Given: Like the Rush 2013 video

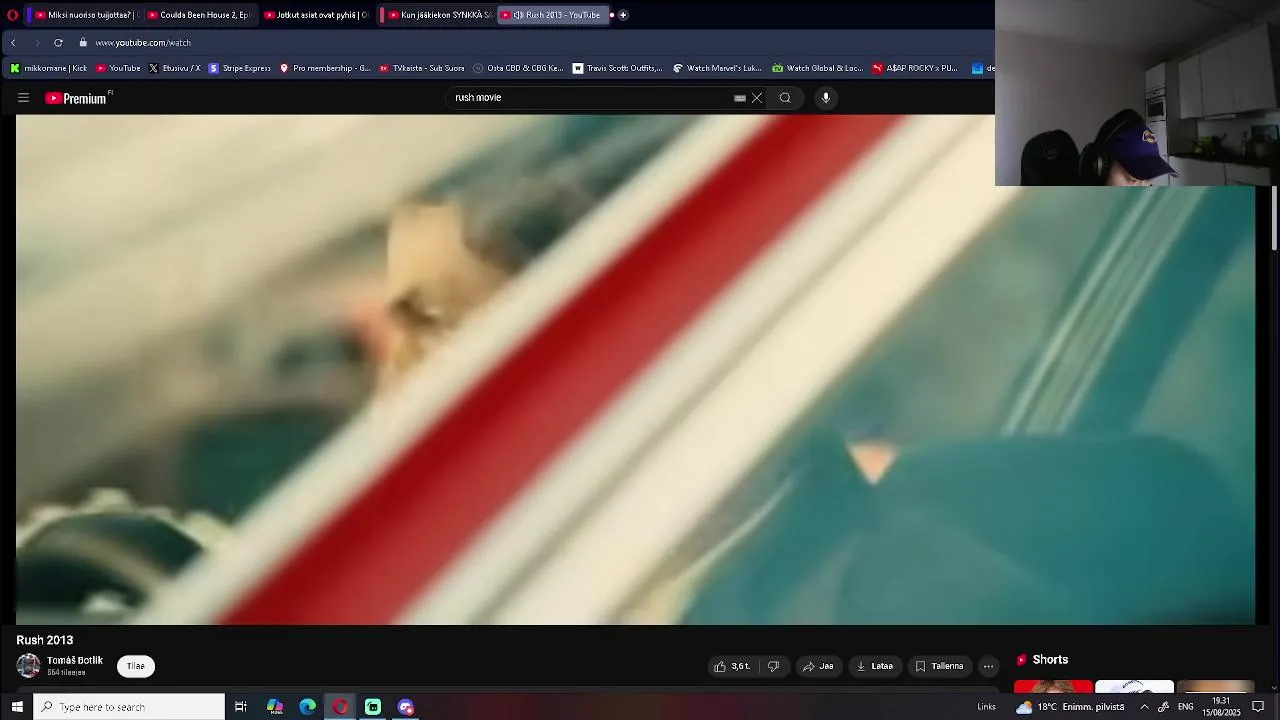Looking at the screenshot, I should [732, 666].
